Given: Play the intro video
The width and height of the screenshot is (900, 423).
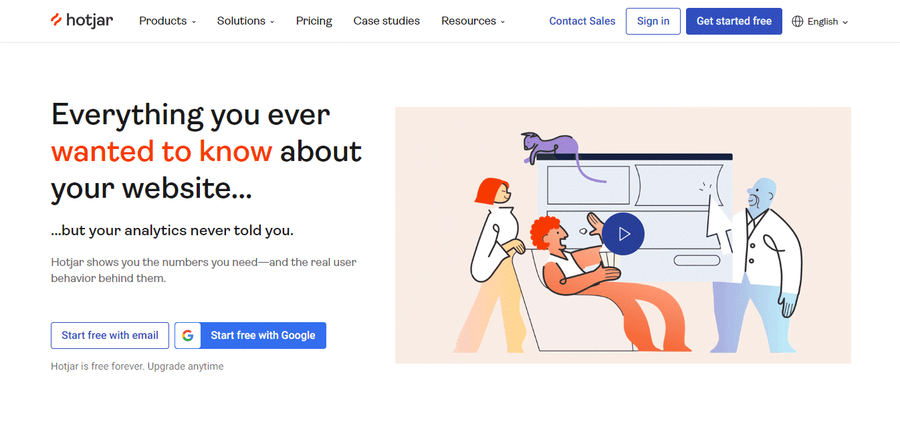Looking at the screenshot, I should point(623,234).
